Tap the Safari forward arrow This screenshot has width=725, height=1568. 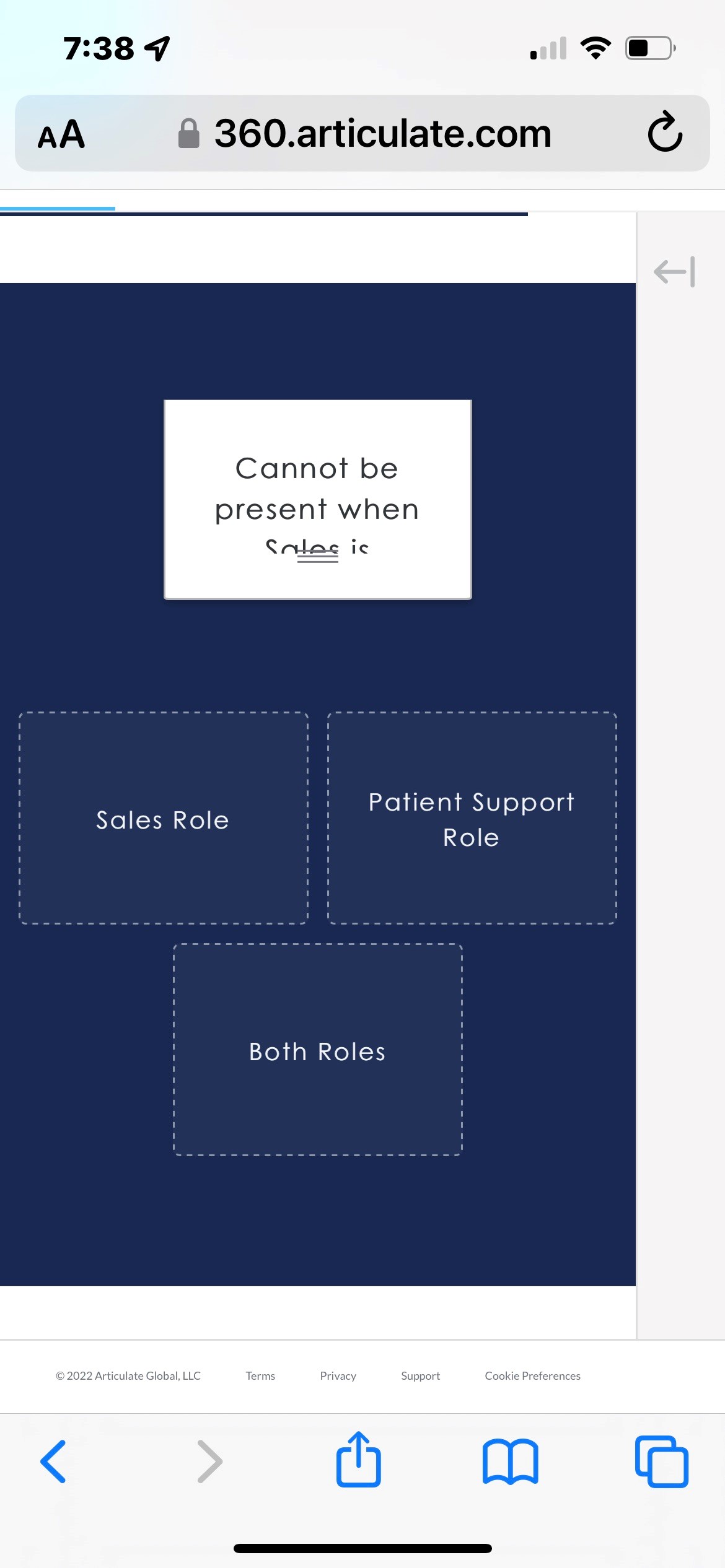pyautogui.click(x=209, y=1461)
